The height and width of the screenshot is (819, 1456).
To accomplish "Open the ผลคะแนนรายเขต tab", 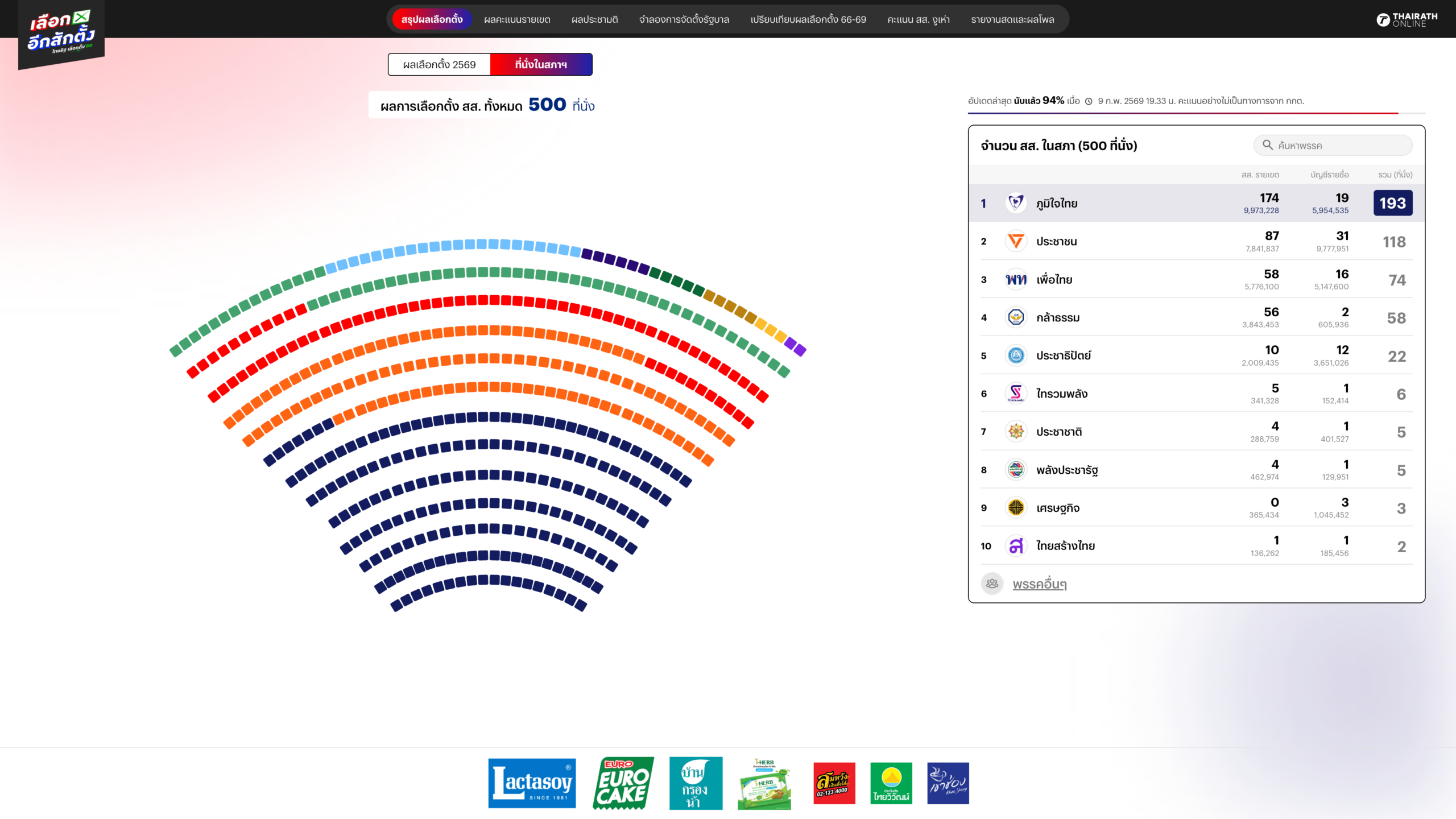I will [x=517, y=19].
